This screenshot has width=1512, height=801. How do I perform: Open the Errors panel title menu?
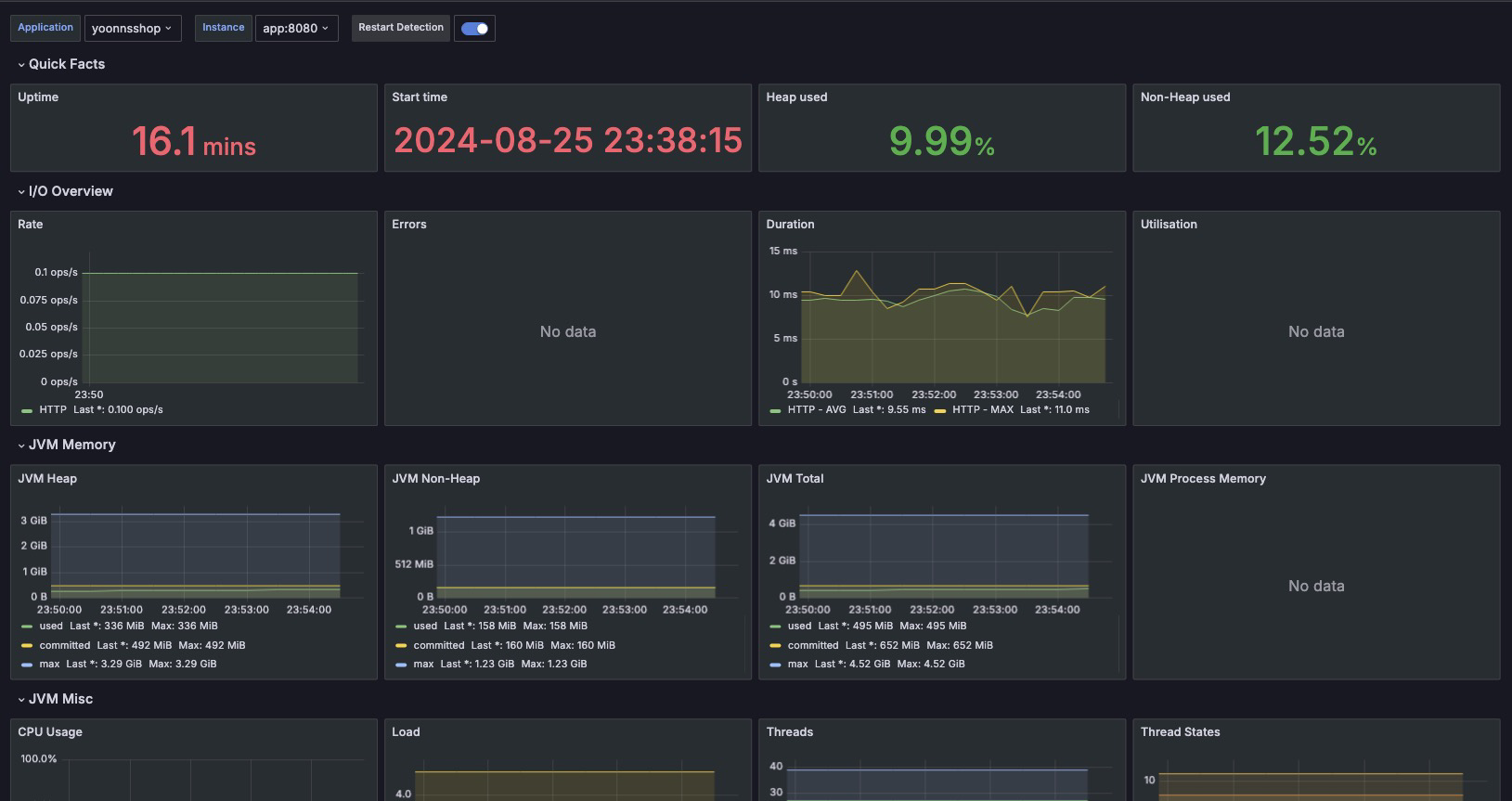pos(409,224)
